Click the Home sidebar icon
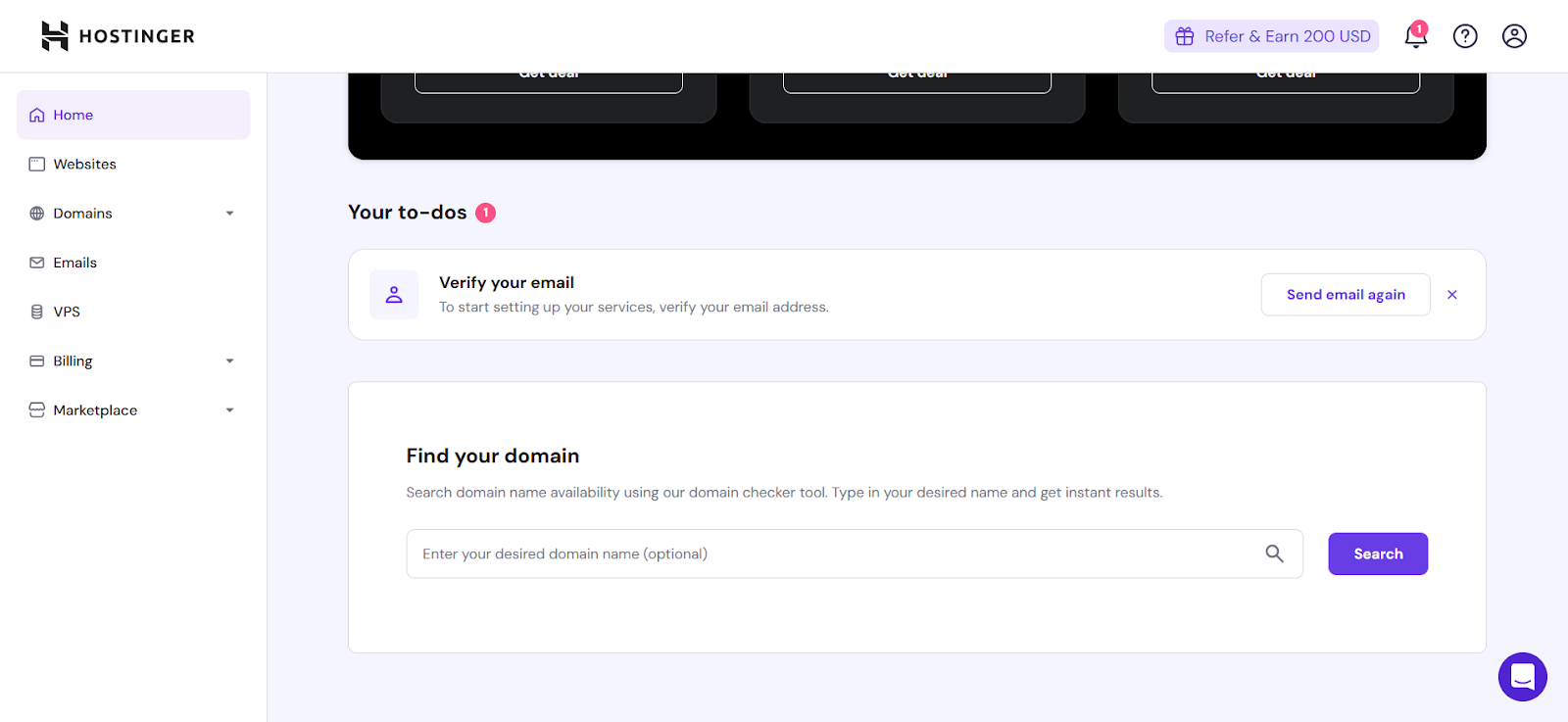The width and height of the screenshot is (1568, 722). [x=37, y=115]
